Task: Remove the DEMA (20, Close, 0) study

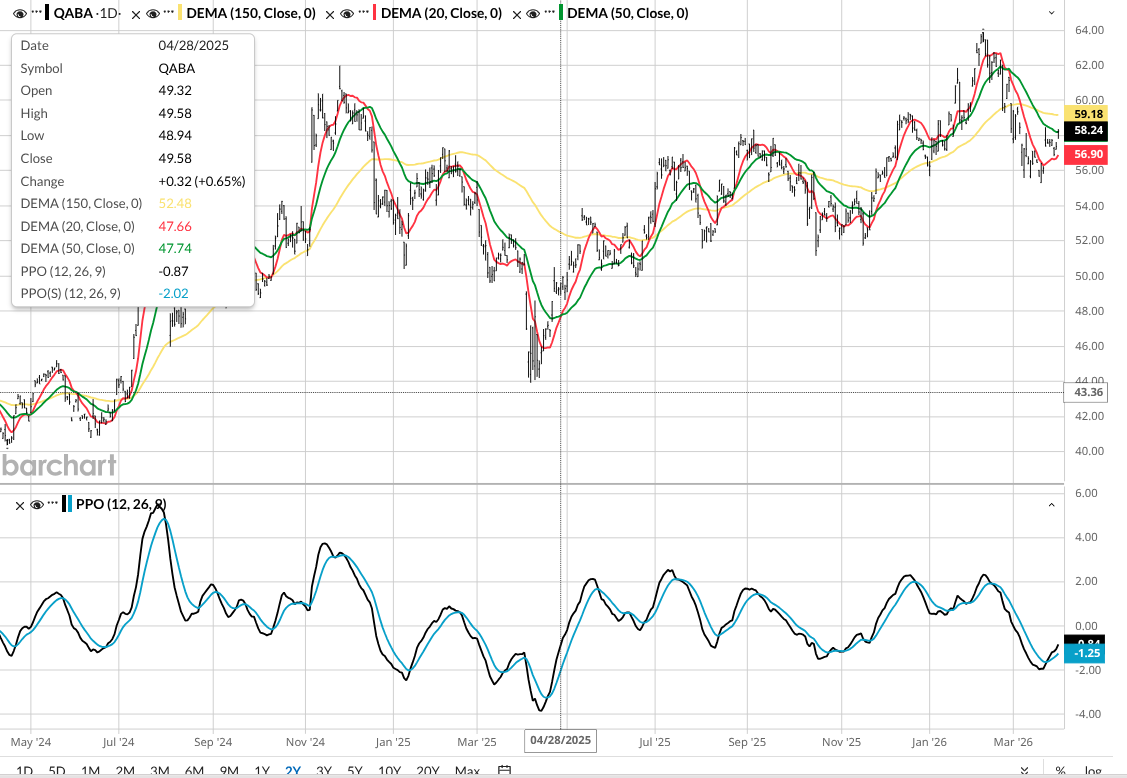Action: click(x=328, y=14)
